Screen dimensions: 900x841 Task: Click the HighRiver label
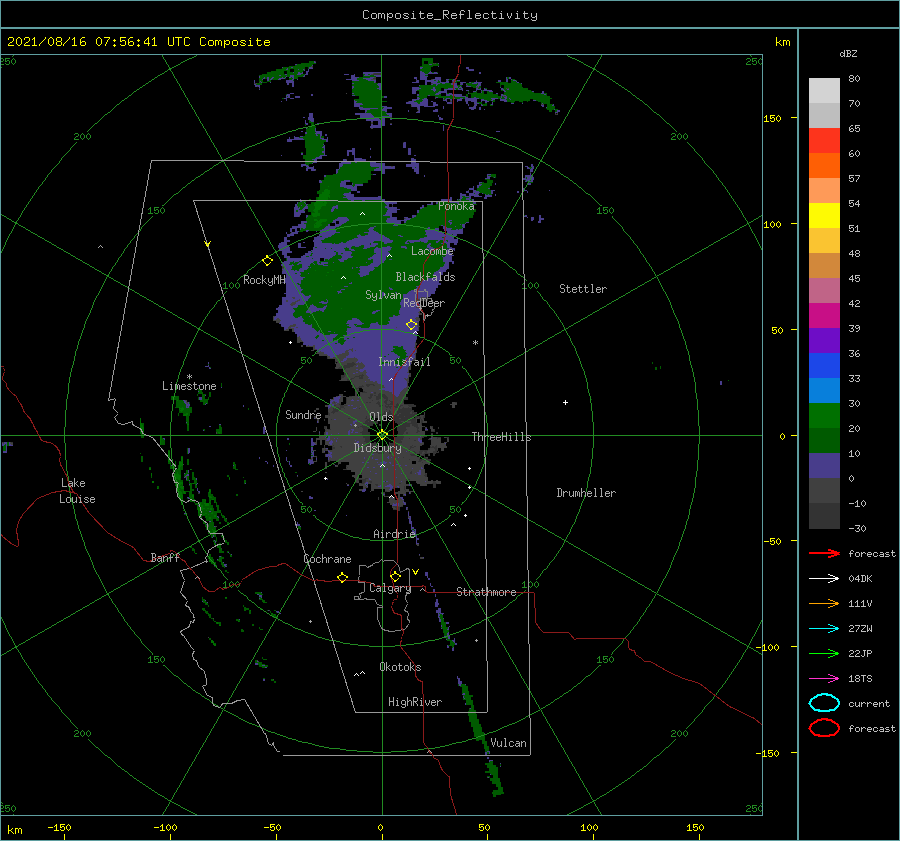(x=415, y=702)
